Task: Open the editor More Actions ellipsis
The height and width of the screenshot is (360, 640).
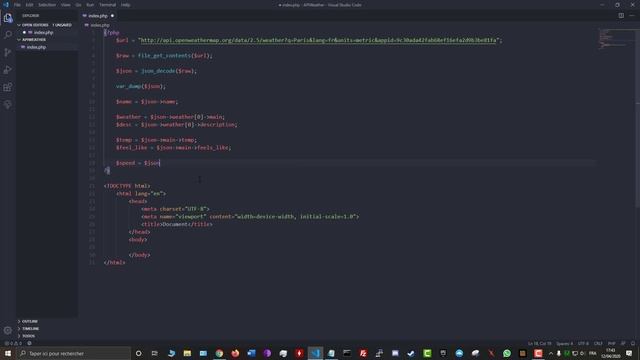Action: coord(632,16)
